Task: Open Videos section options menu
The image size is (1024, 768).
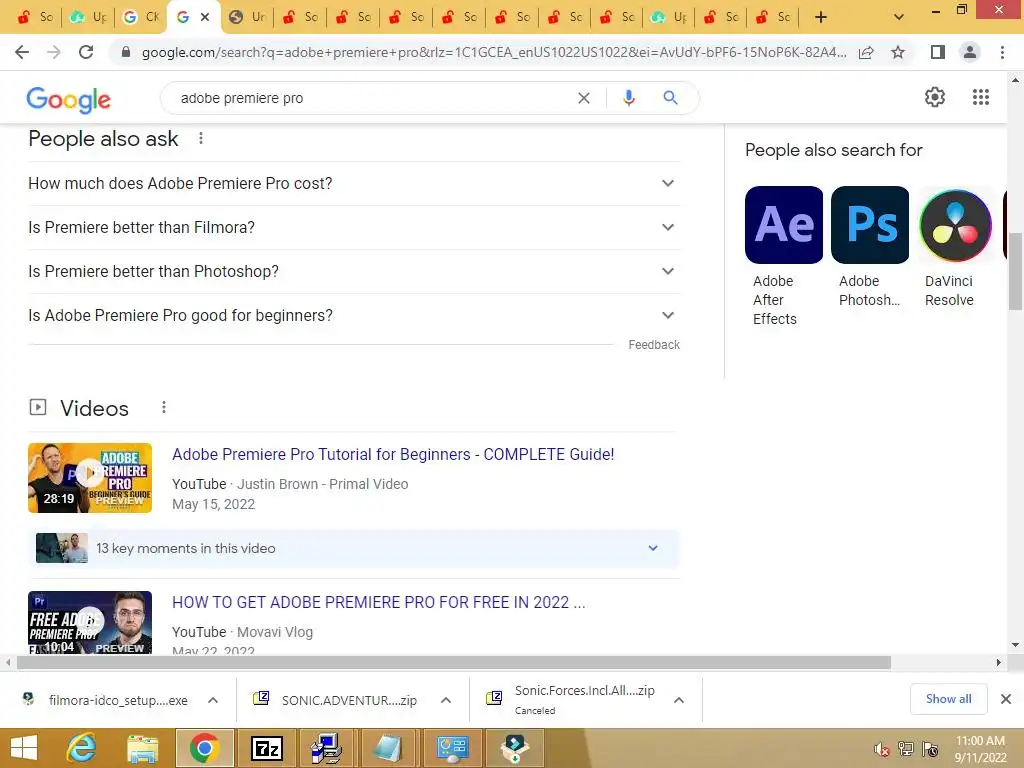Action: pyautogui.click(x=164, y=408)
